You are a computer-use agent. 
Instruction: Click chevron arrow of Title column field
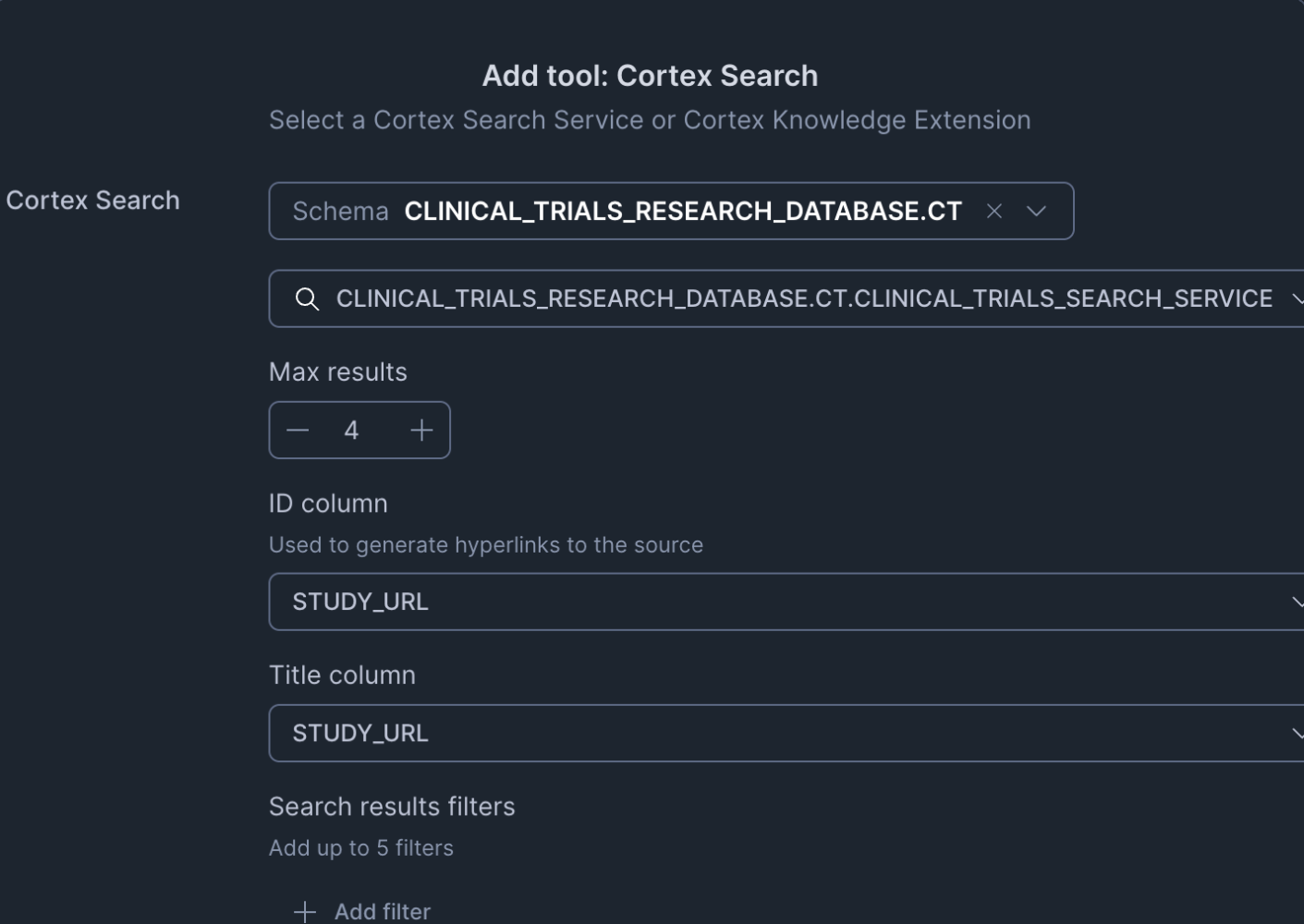[1298, 734]
